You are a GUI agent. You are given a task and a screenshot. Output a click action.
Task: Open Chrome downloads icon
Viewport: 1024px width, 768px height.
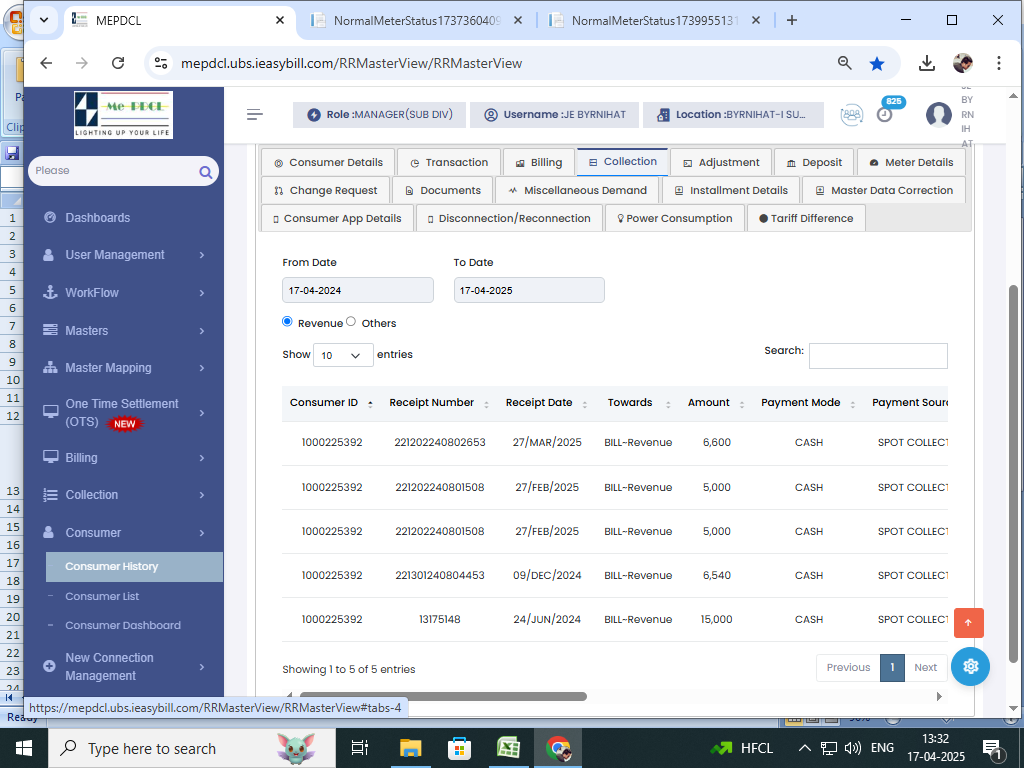click(926, 63)
